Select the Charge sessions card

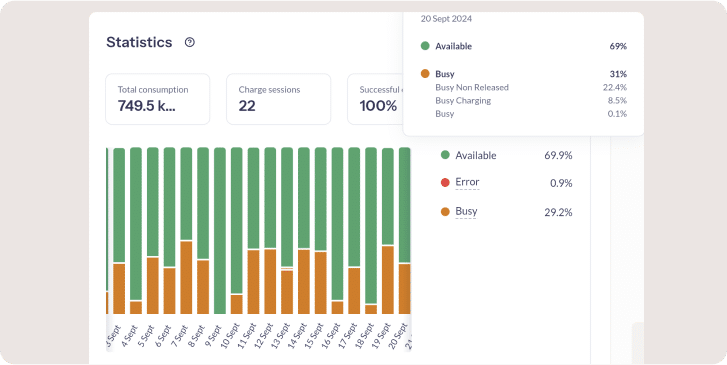(x=279, y=99)
